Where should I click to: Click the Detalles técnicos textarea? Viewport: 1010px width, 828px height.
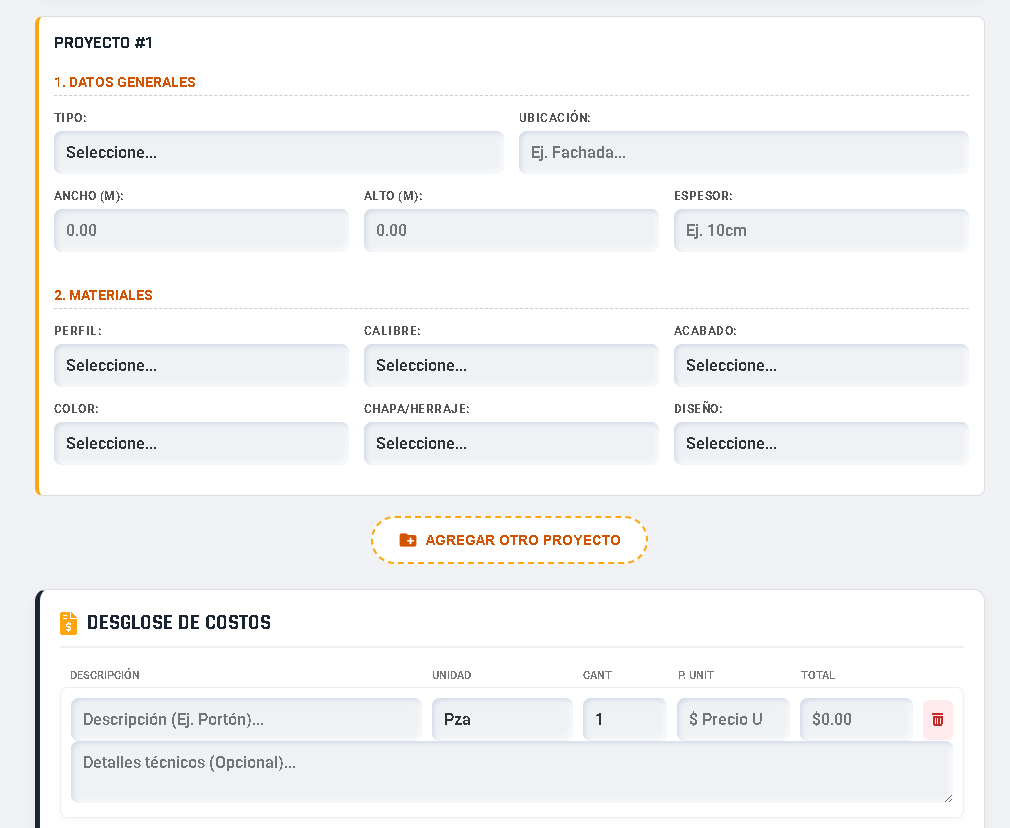click(x=511, y=772)
